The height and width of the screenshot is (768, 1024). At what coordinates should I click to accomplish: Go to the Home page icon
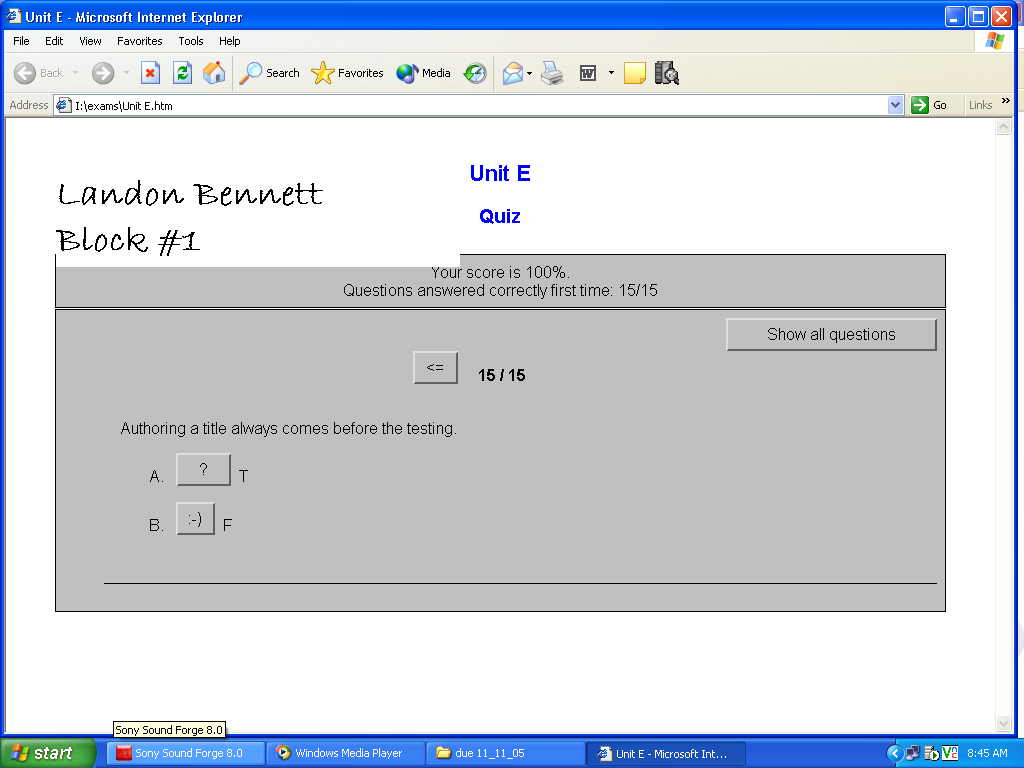coord(214,73)
